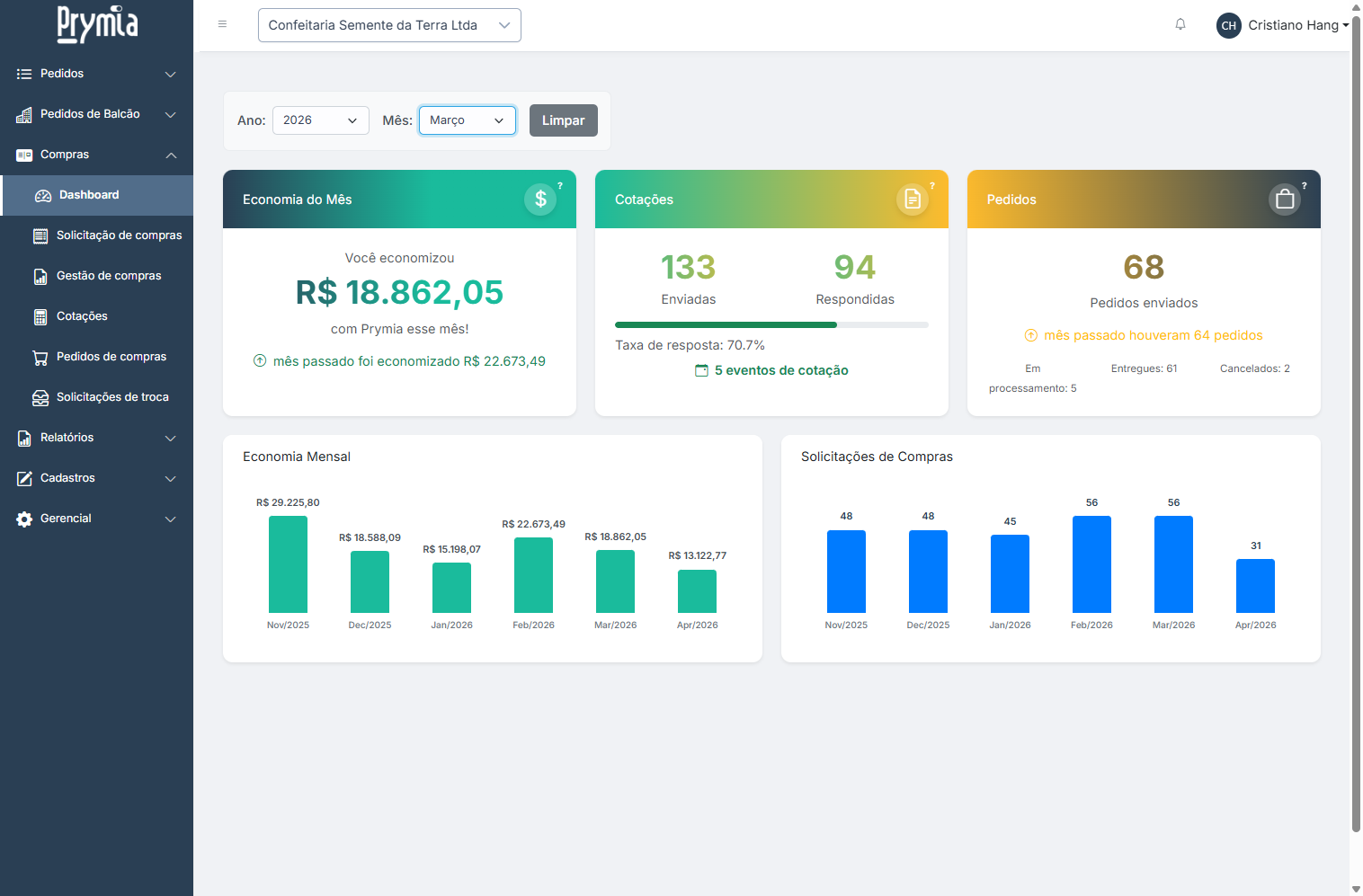The height and width of the screenshot is (896, 1363).
Task: Click the bag icon on the Pedidos card
Action: click(1284, 199)
